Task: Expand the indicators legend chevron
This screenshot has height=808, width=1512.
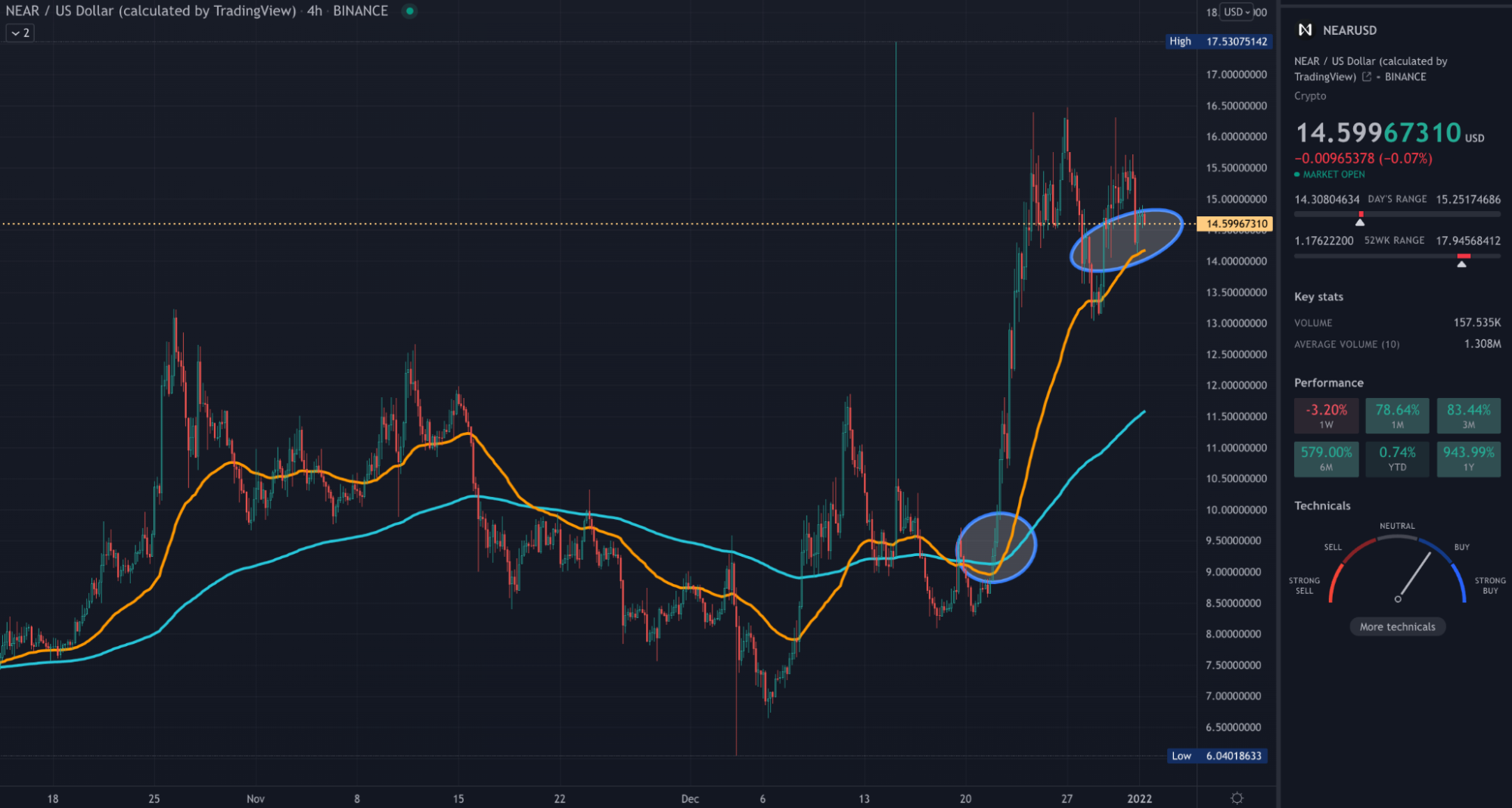Action: click(x=20, y=33)
